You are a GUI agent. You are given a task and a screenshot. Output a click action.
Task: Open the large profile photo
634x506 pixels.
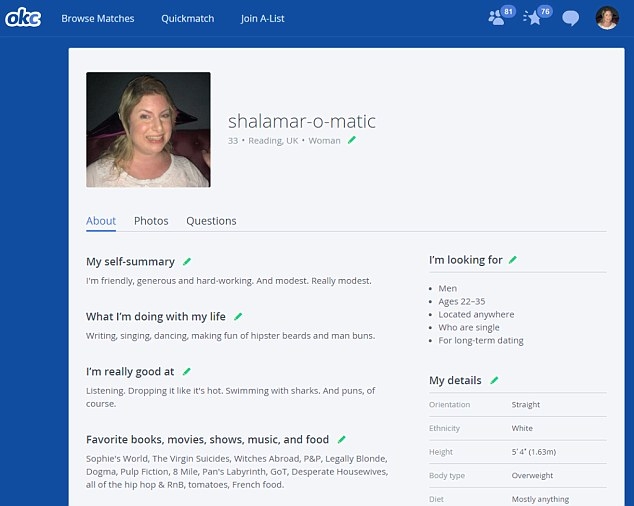coord(148,130)
